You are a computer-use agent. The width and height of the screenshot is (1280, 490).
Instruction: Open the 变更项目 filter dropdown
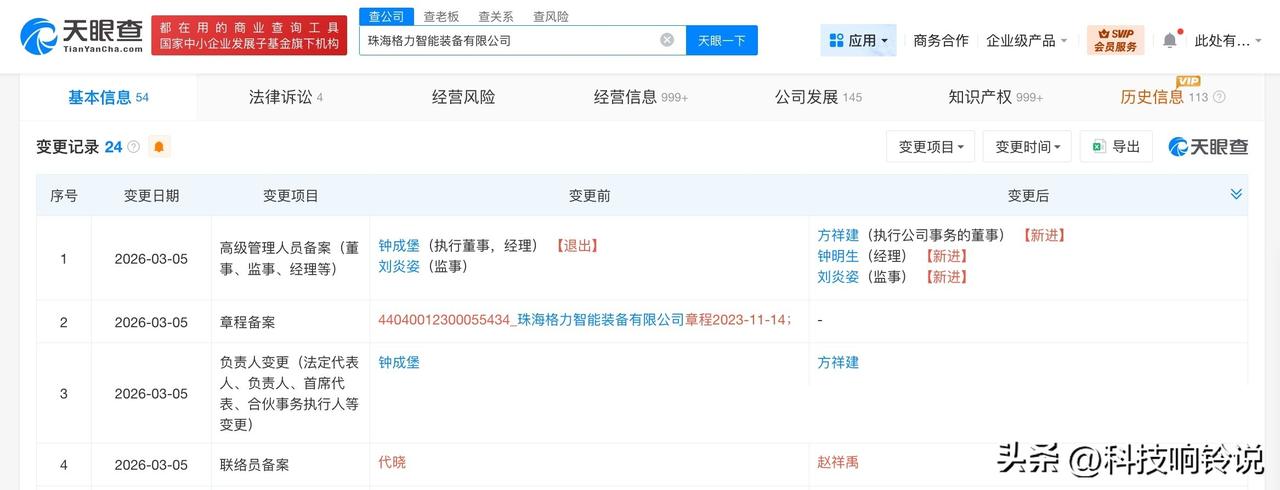(931, 146)
